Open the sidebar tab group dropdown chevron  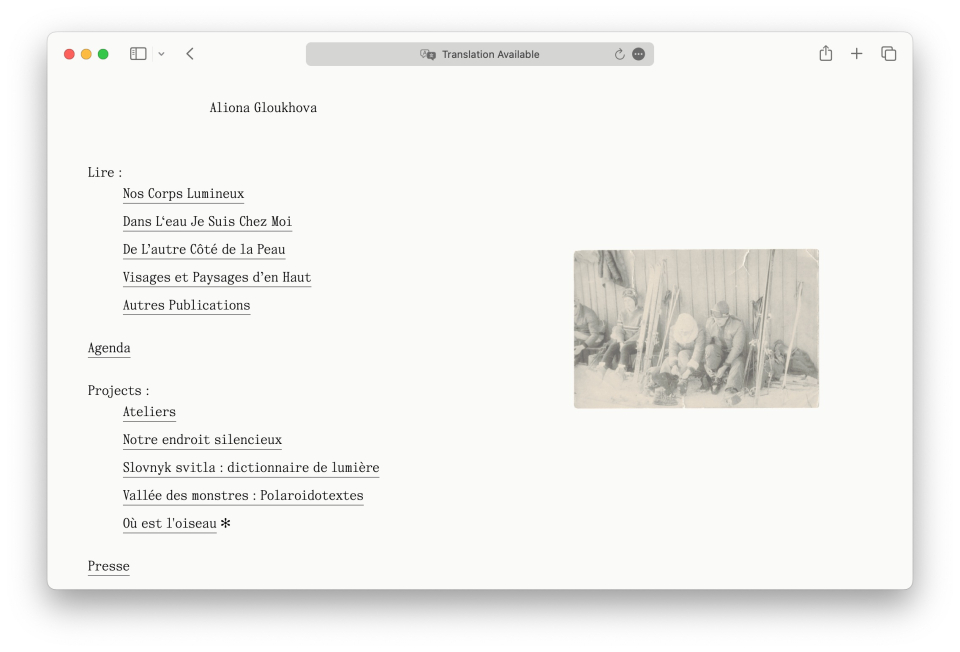click(161, 54)
